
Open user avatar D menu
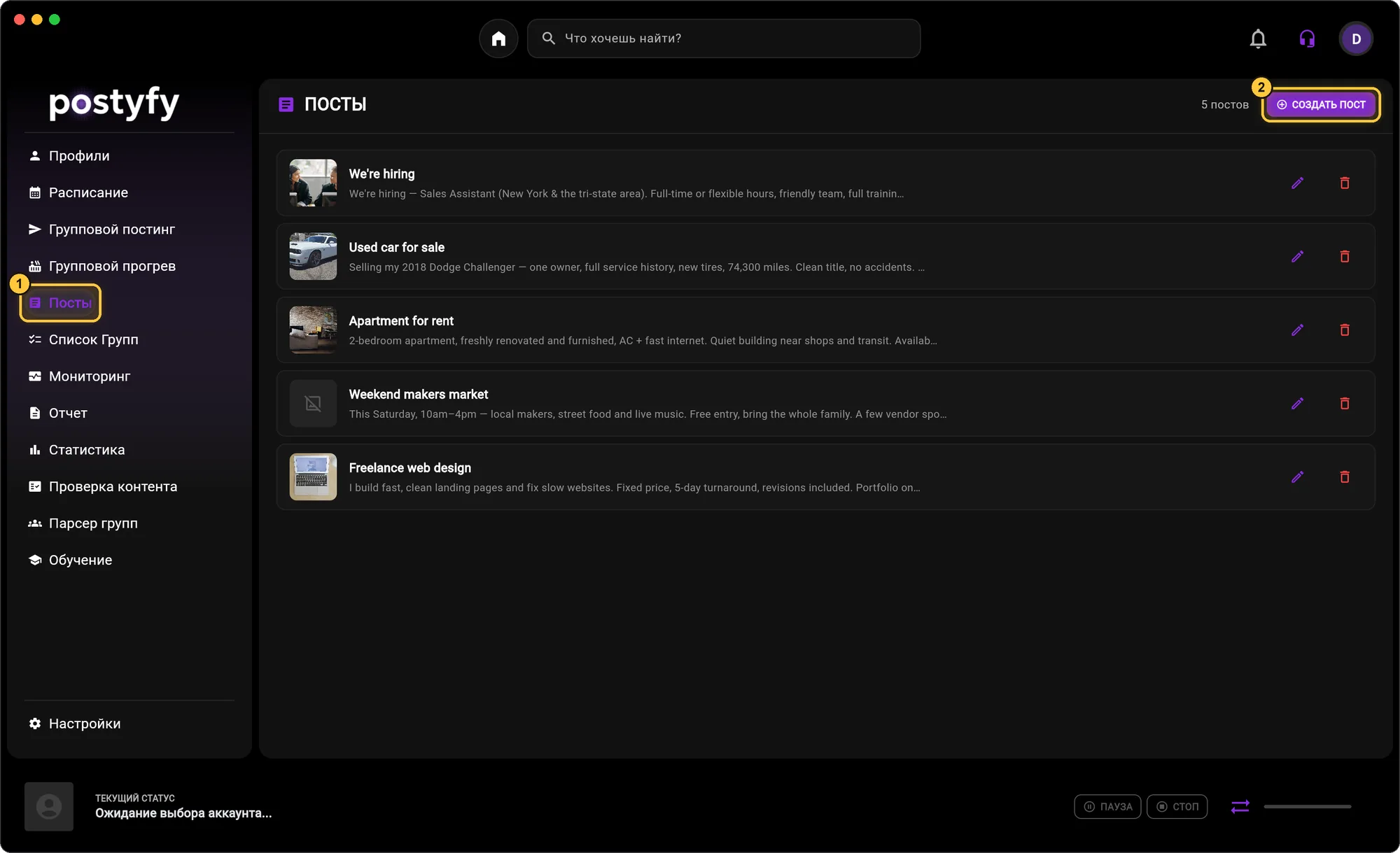1356,38
